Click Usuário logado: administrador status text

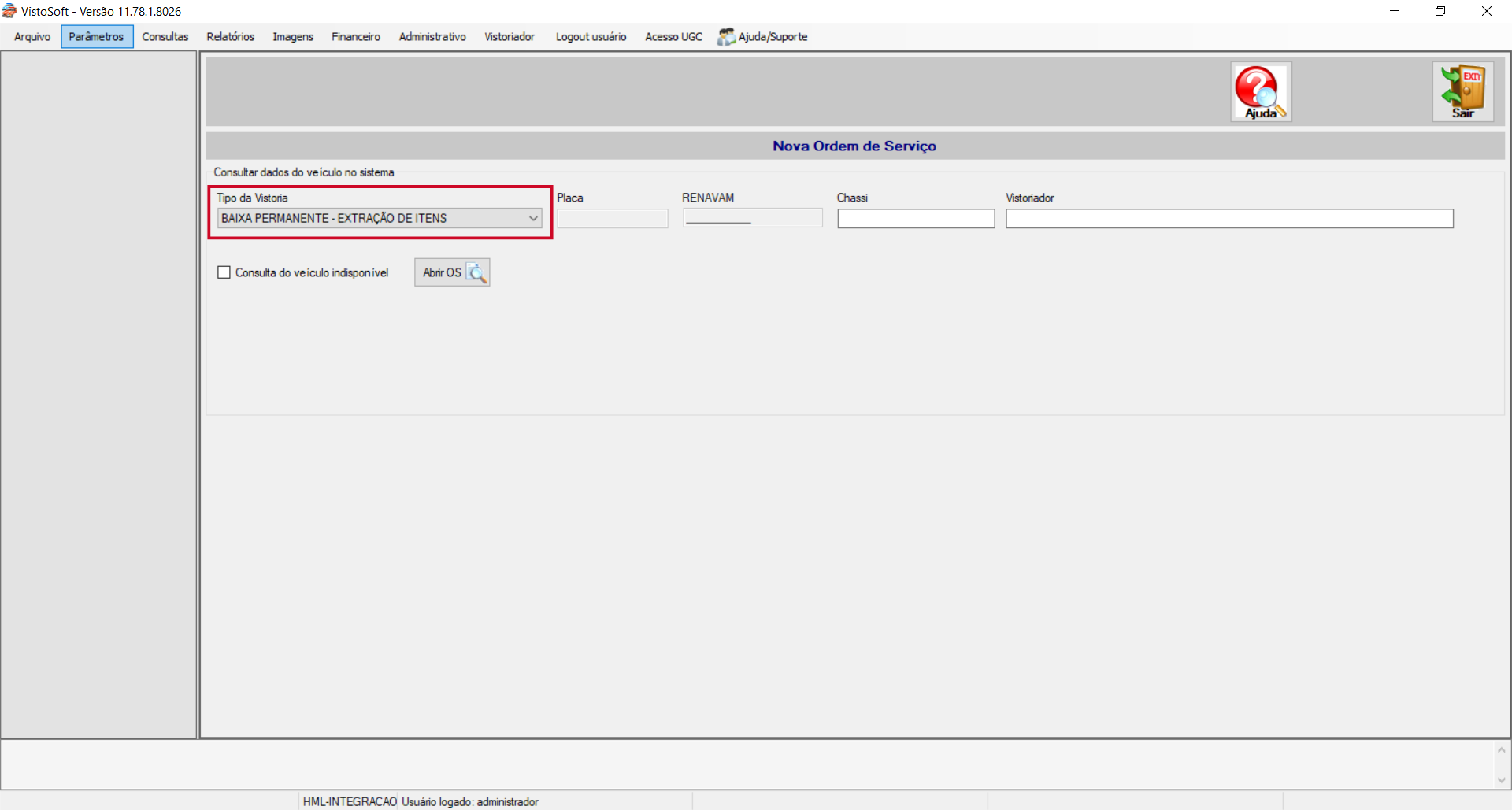470,801
